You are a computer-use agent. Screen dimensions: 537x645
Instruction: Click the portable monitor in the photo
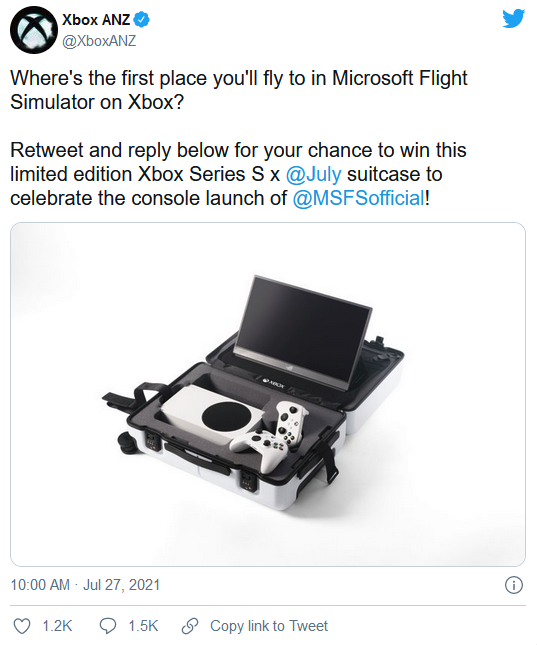(302, 327)
